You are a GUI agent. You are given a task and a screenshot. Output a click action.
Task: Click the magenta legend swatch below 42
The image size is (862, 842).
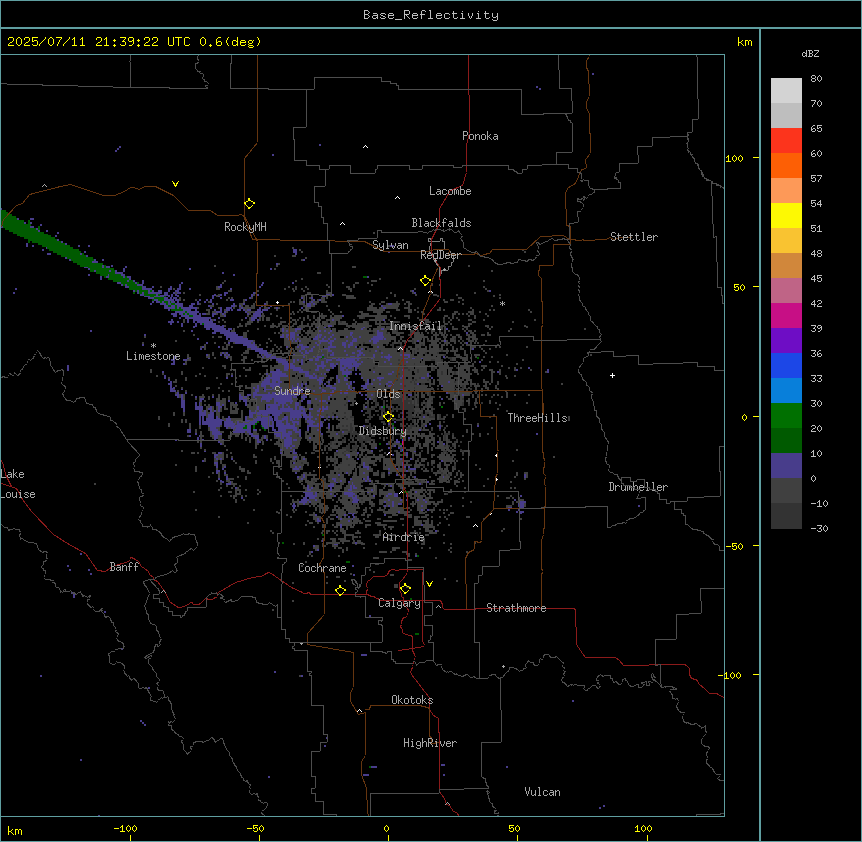(x=786, y=315)
